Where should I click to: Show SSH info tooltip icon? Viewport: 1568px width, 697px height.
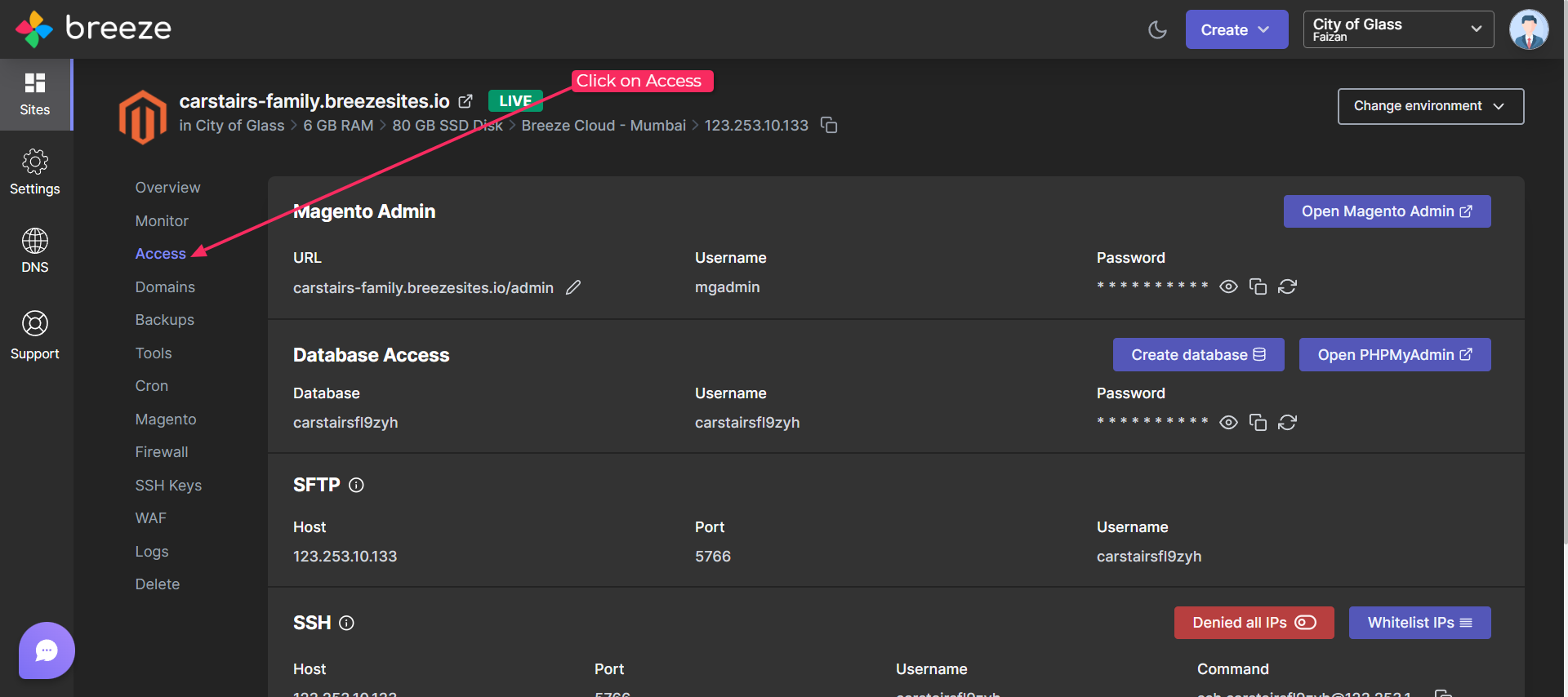pyautogui.click(x=346, y=623)
